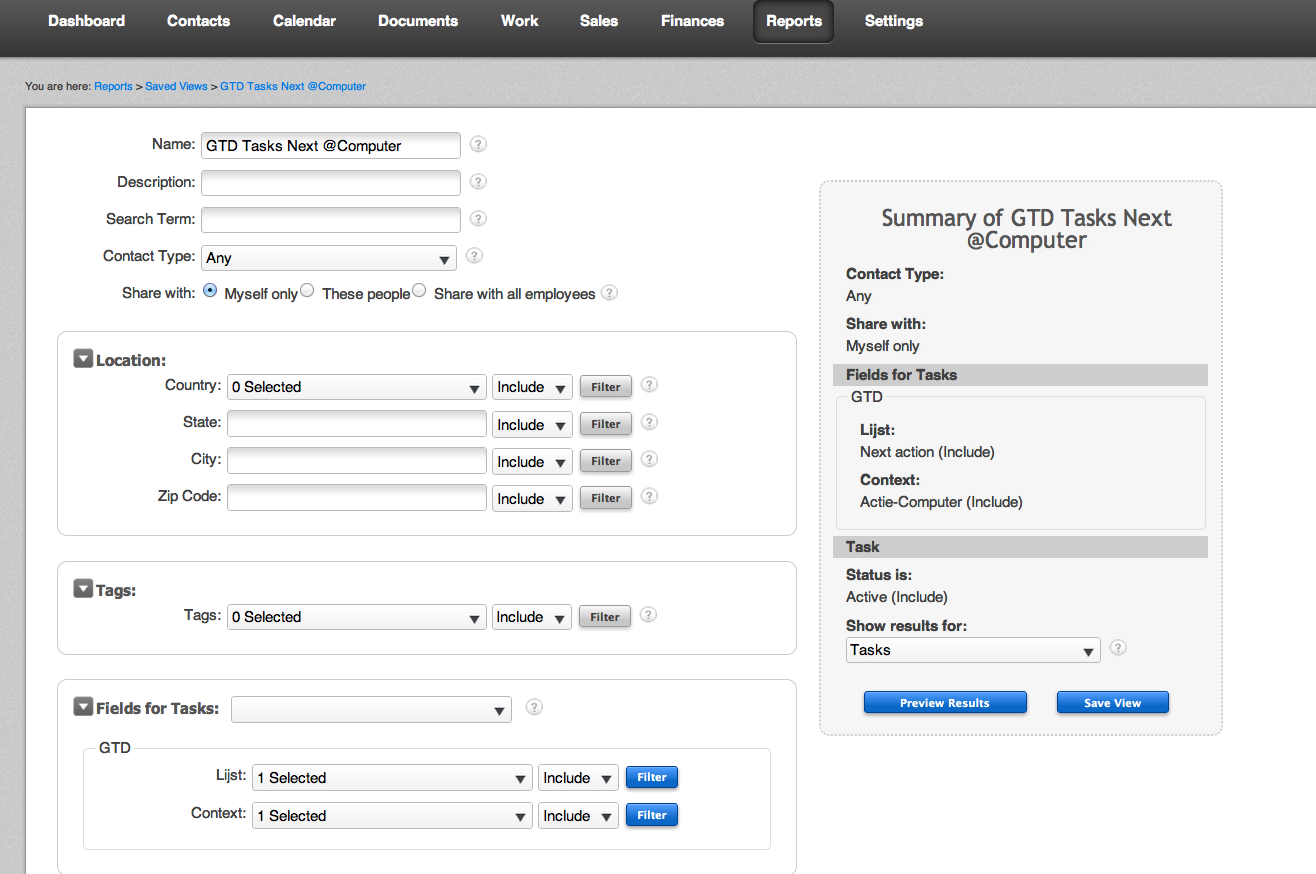Open the Contact Type dropdown
The width and height of the screenshot is (1316, 874).
coord(328,258)
